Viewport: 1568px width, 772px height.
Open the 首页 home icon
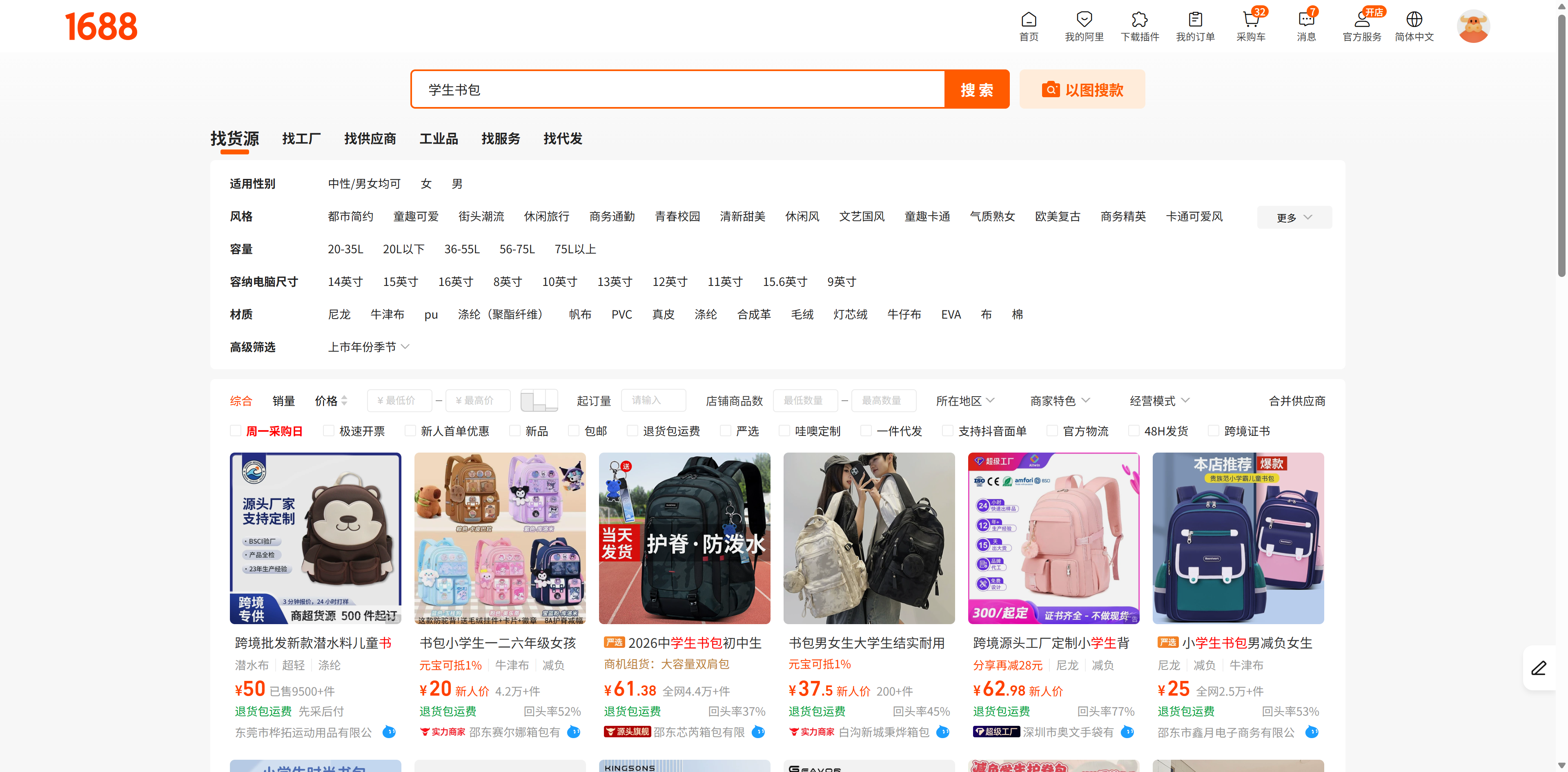point(1029,19)
